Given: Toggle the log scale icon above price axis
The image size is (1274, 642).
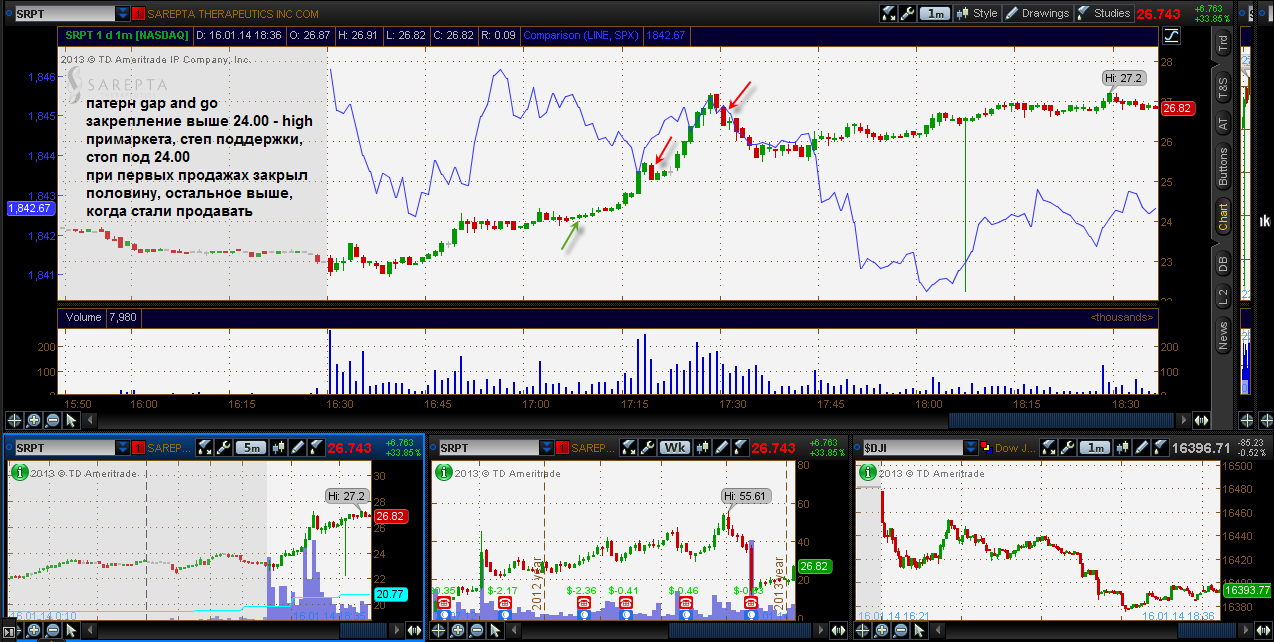Looking at the screenshot, I should coord(1171,36).
